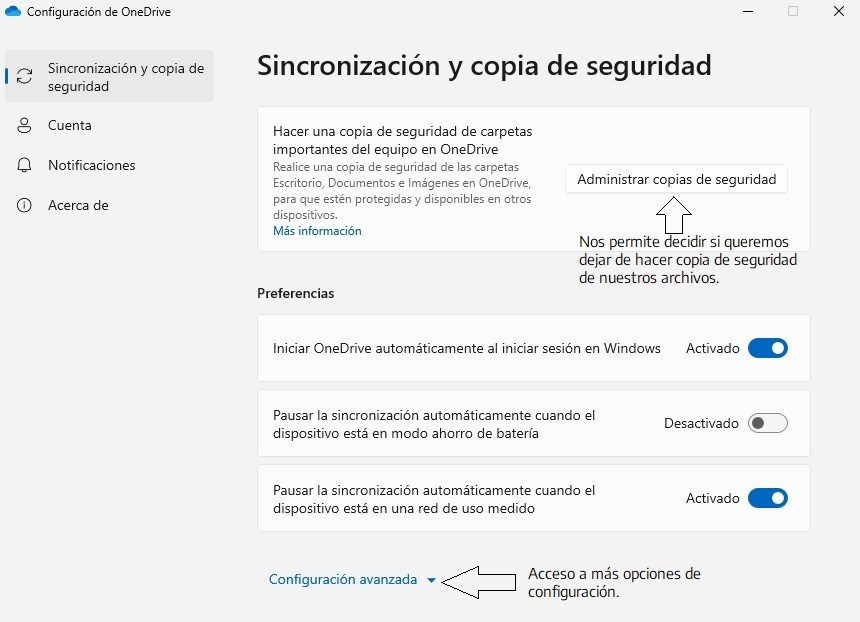Click the Preferencias heading
860x622 pixels.
pyautogui.click(x=296, y=293)
